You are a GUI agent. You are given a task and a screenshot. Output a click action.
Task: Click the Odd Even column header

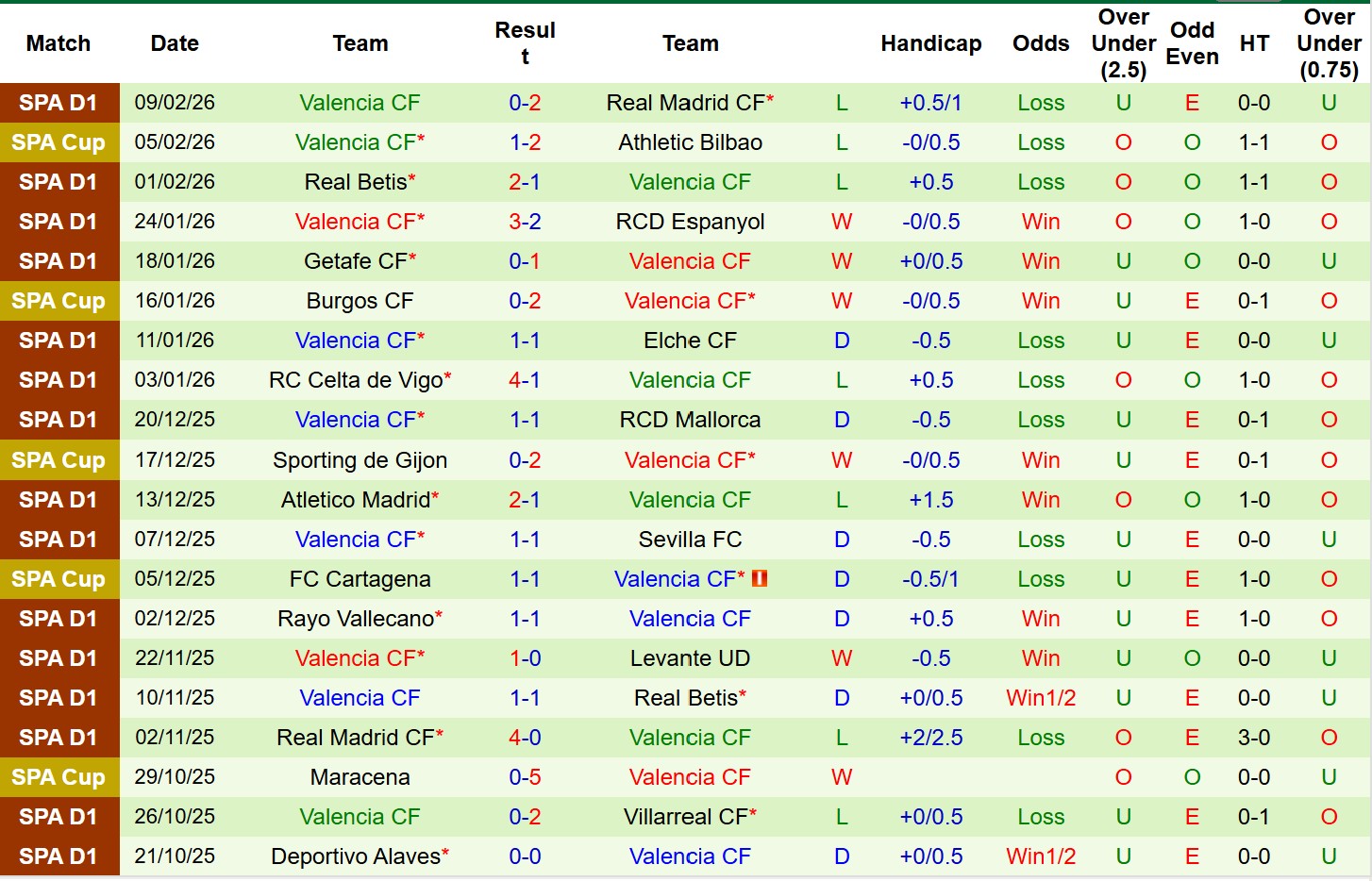tap(1192, 43)
